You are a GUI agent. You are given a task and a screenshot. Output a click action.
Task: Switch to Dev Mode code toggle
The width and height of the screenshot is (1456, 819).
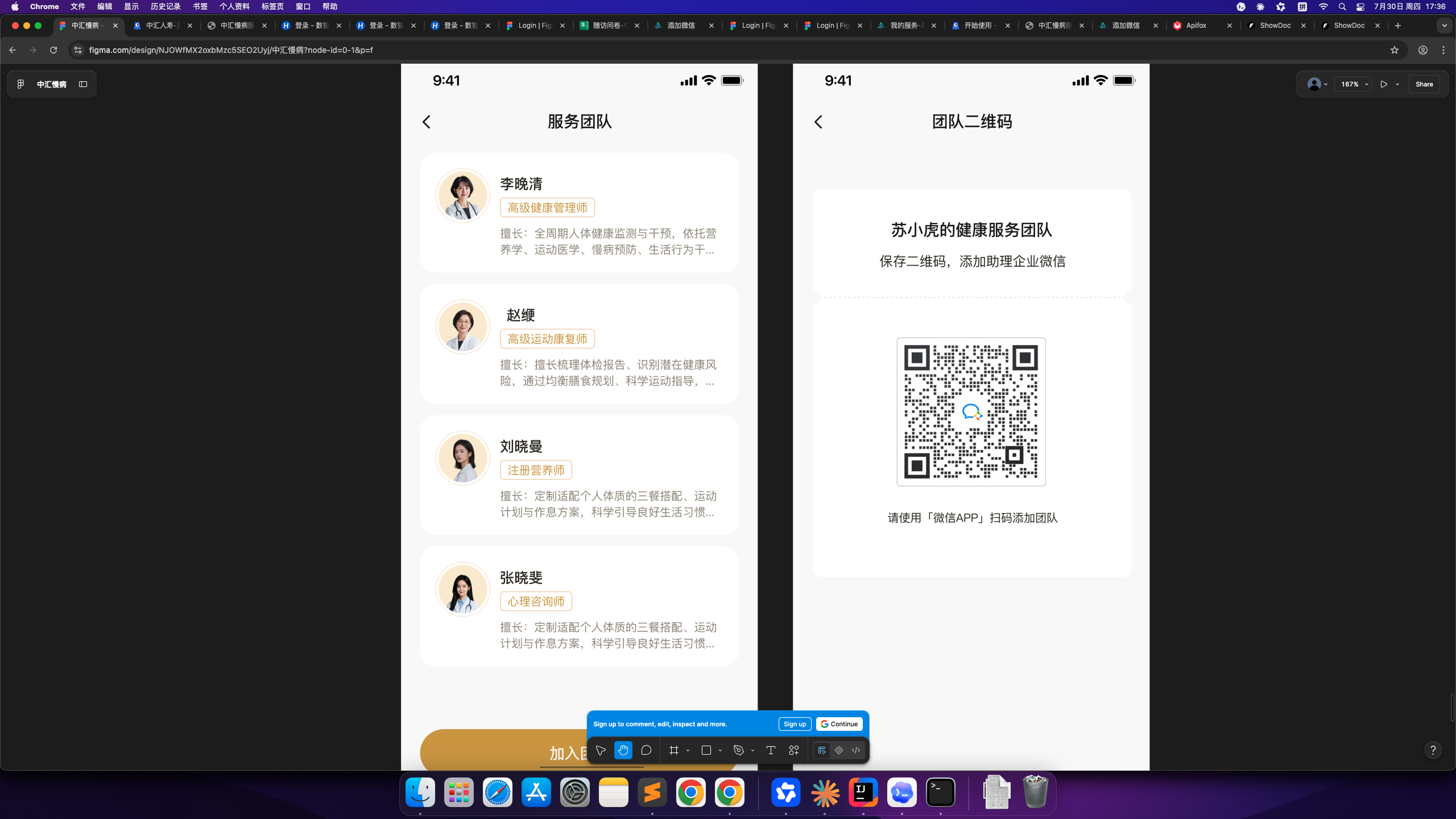(856, 750)
